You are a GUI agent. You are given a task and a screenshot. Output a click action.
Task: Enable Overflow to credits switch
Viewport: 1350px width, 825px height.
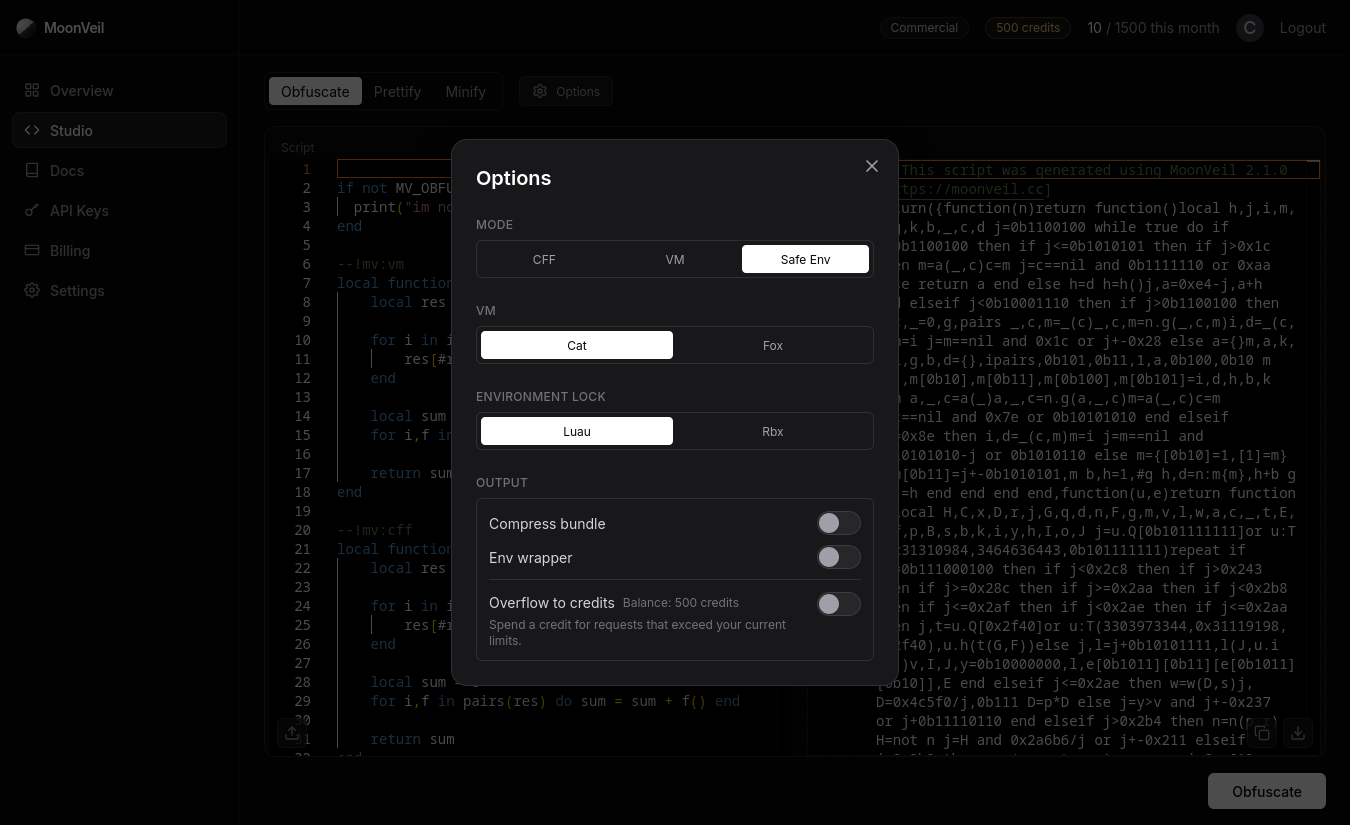839,604
